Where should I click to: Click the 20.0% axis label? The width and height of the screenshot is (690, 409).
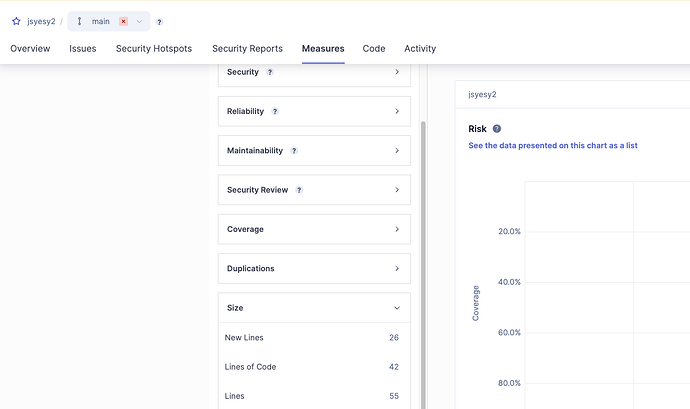[509, 231]
